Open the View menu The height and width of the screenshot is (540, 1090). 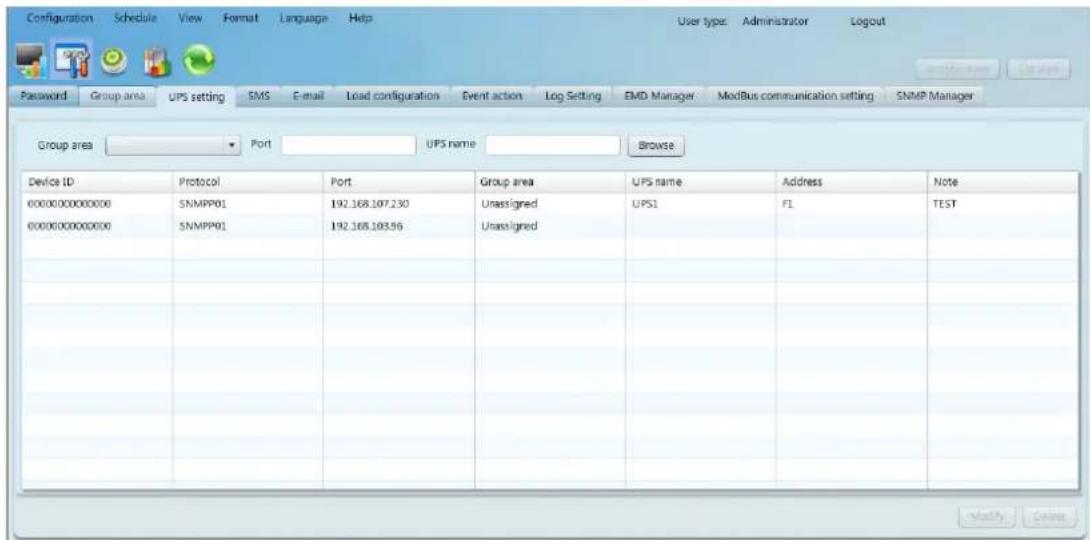189,17
